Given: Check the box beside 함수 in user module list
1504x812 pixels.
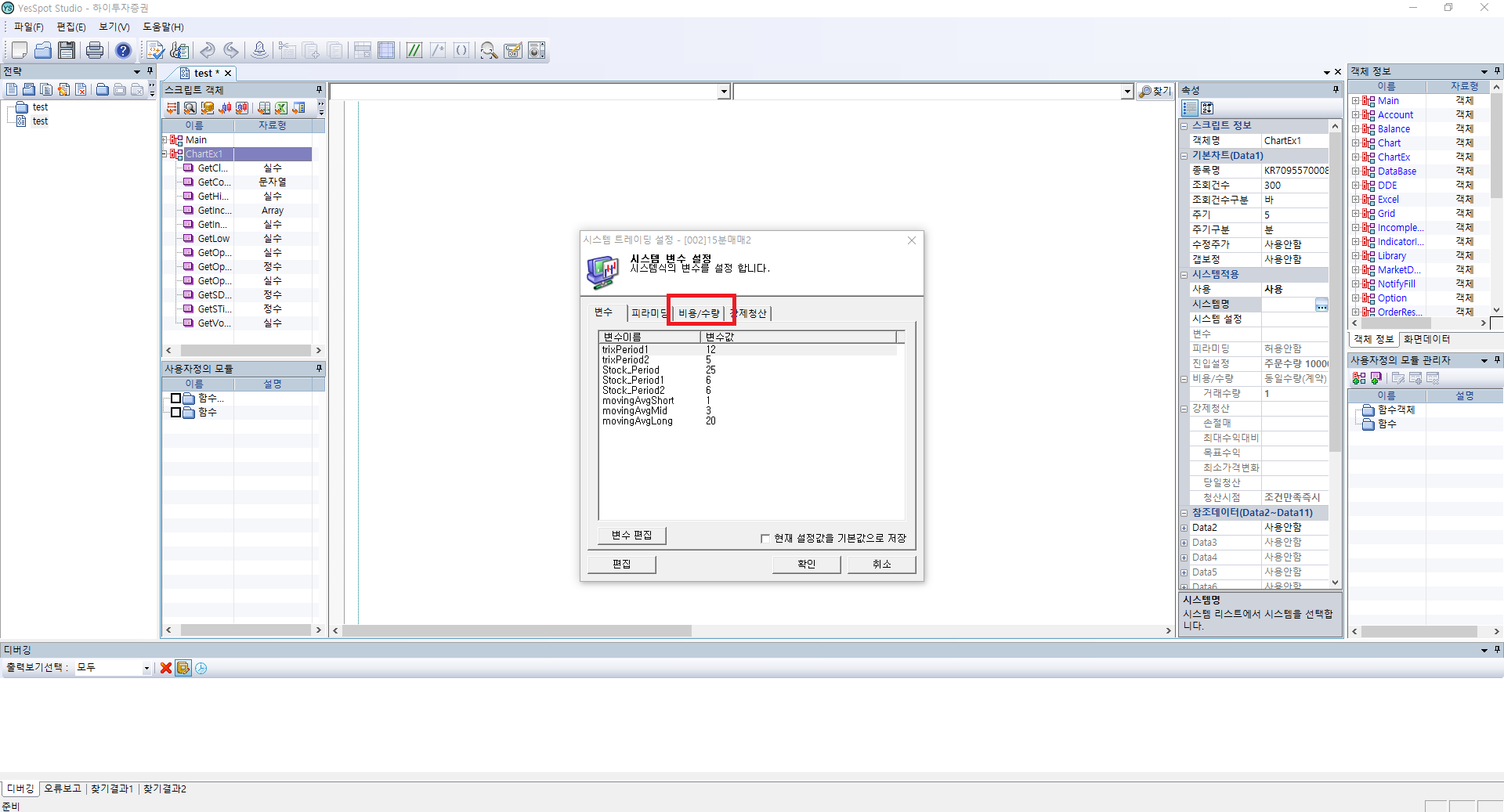Looking at the screenshot, I should (176, 413).
